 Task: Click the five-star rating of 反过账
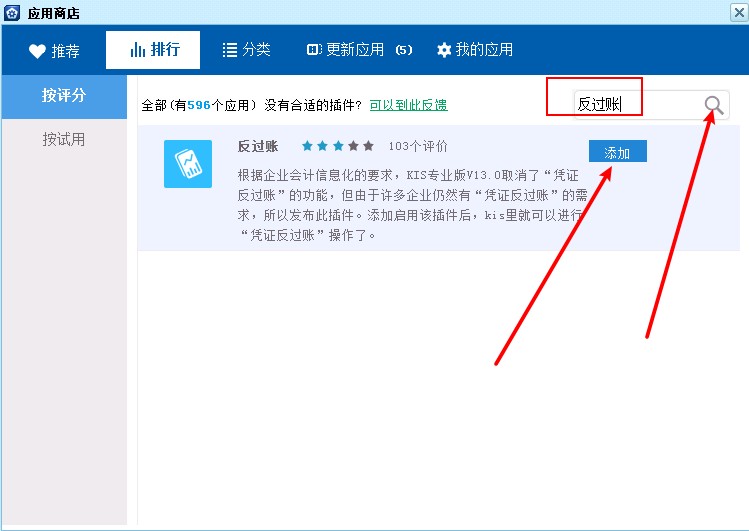coord(338,147)
